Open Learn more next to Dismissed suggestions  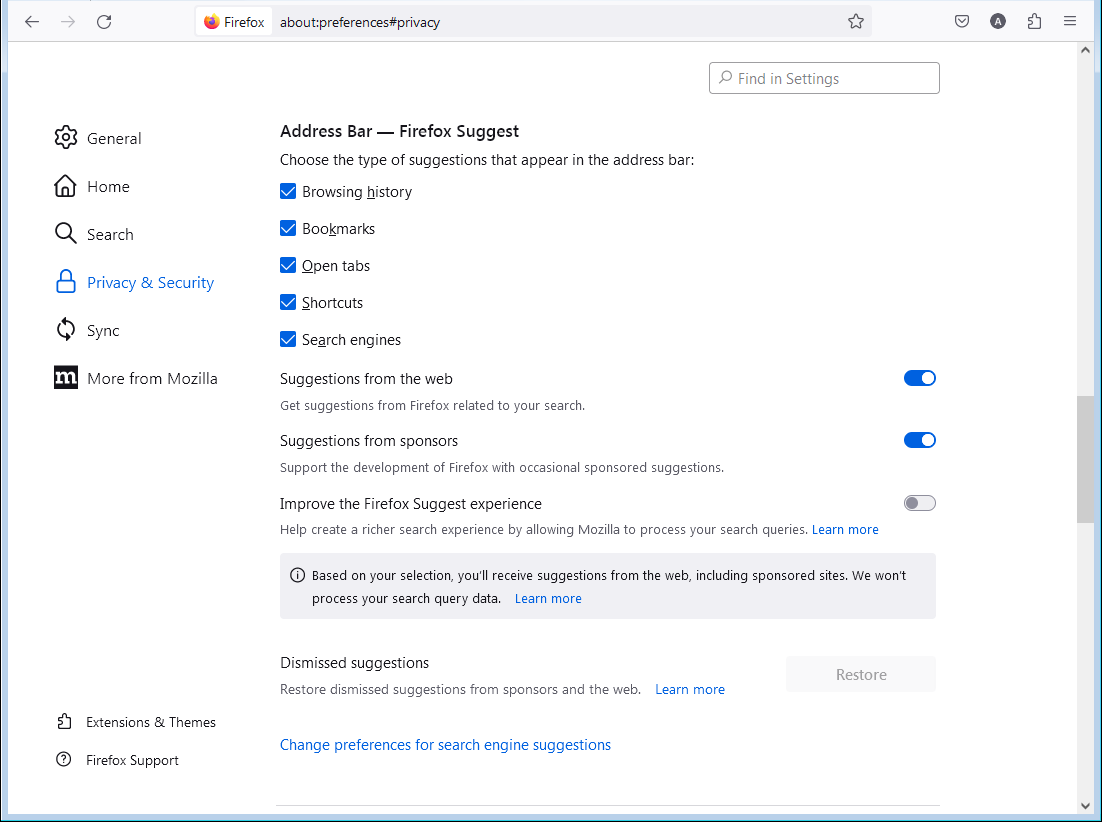coord(689,689)
